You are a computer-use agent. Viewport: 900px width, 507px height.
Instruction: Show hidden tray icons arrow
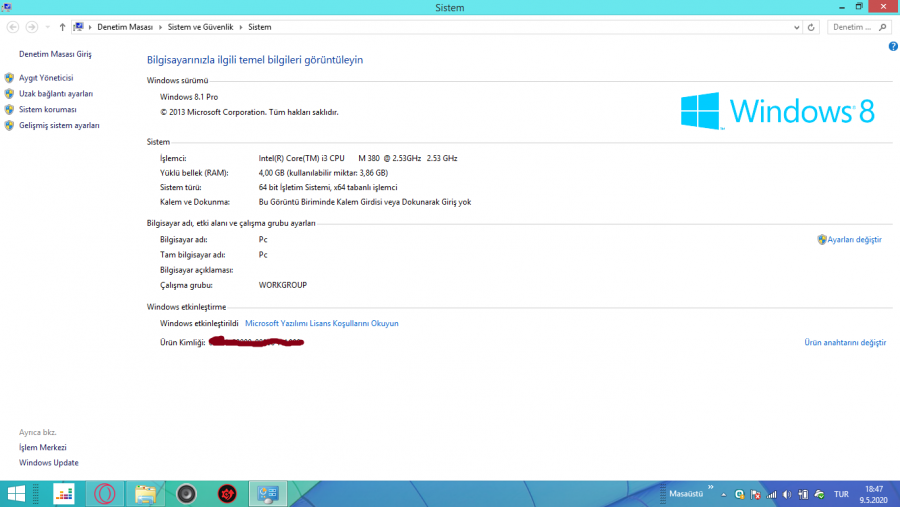click(x=724, y=494)
